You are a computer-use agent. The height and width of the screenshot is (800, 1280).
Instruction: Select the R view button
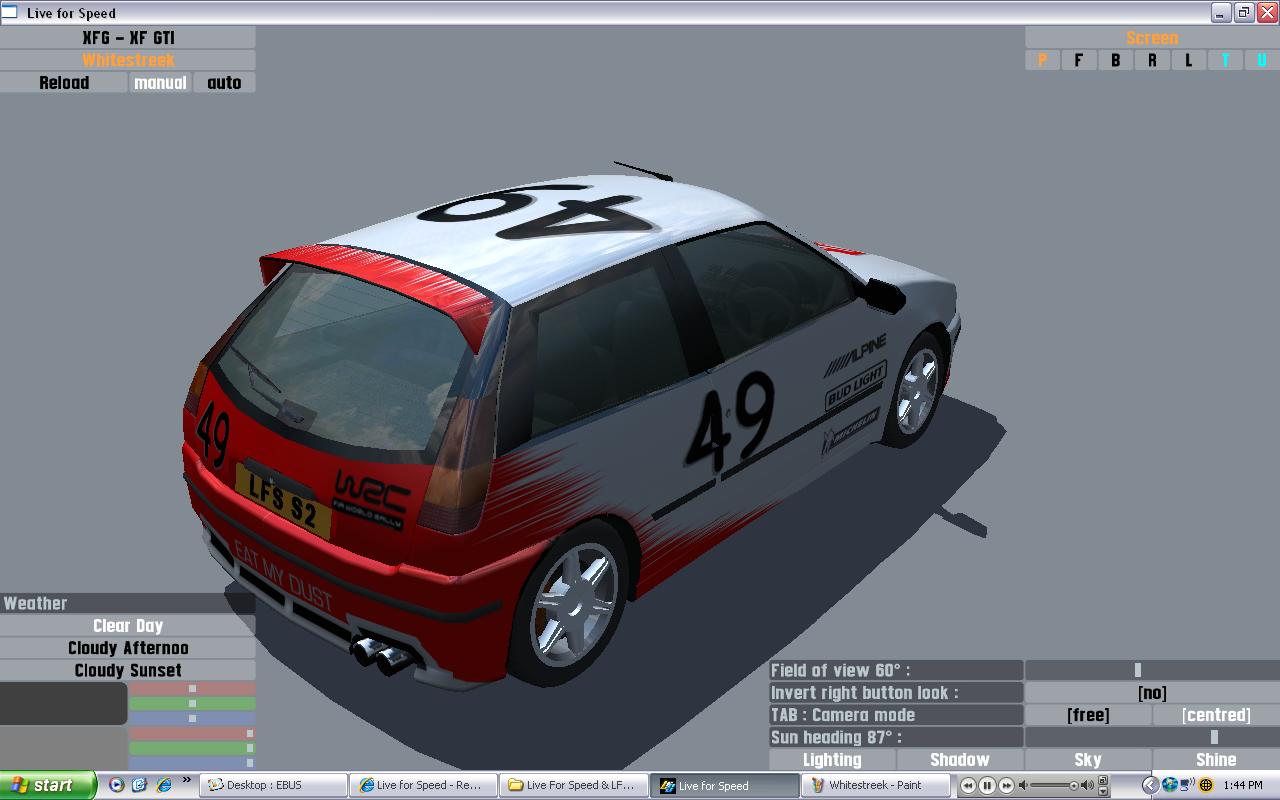[1152, 60]
